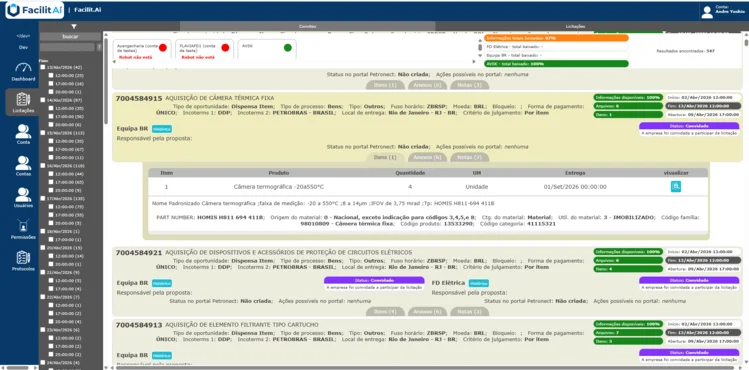Click Informações disponíveis 100% bar of 7004584915

point(628,97)
